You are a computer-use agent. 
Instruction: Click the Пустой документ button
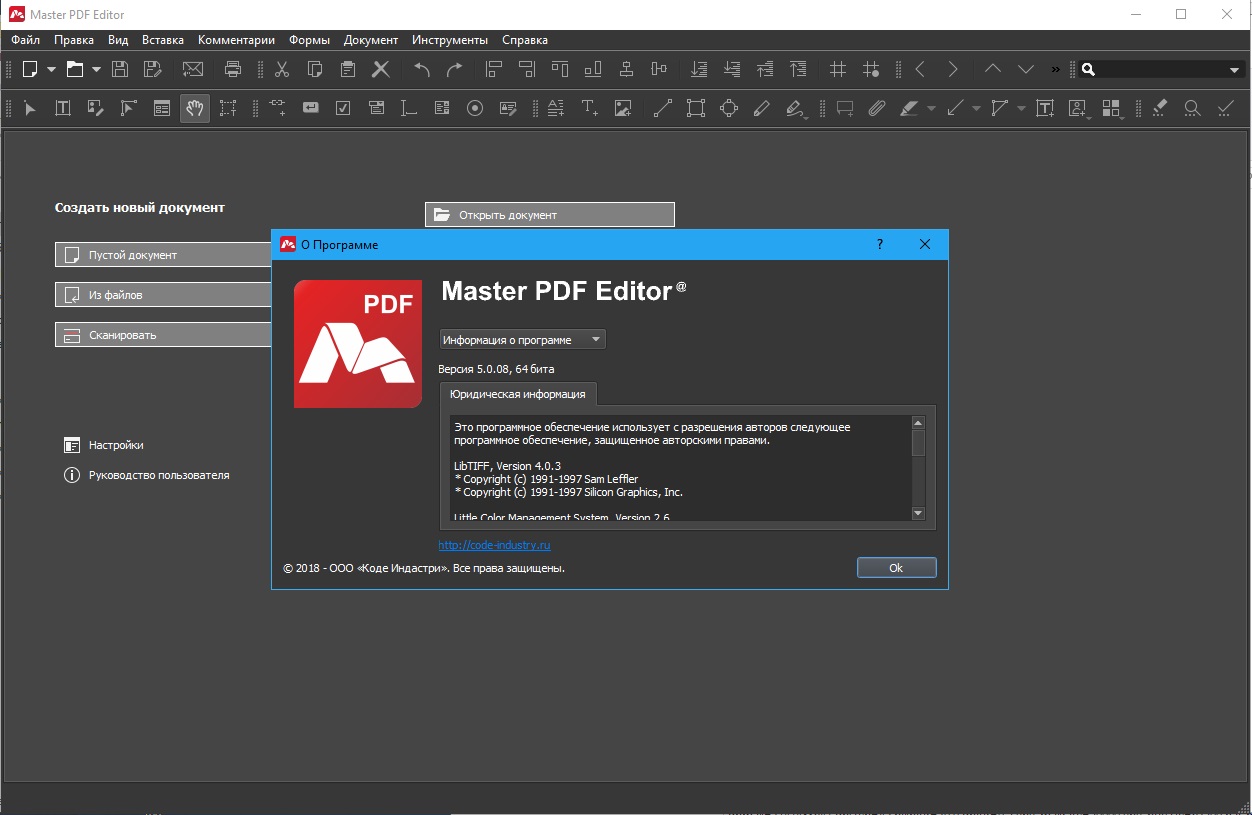click(164, 255)
